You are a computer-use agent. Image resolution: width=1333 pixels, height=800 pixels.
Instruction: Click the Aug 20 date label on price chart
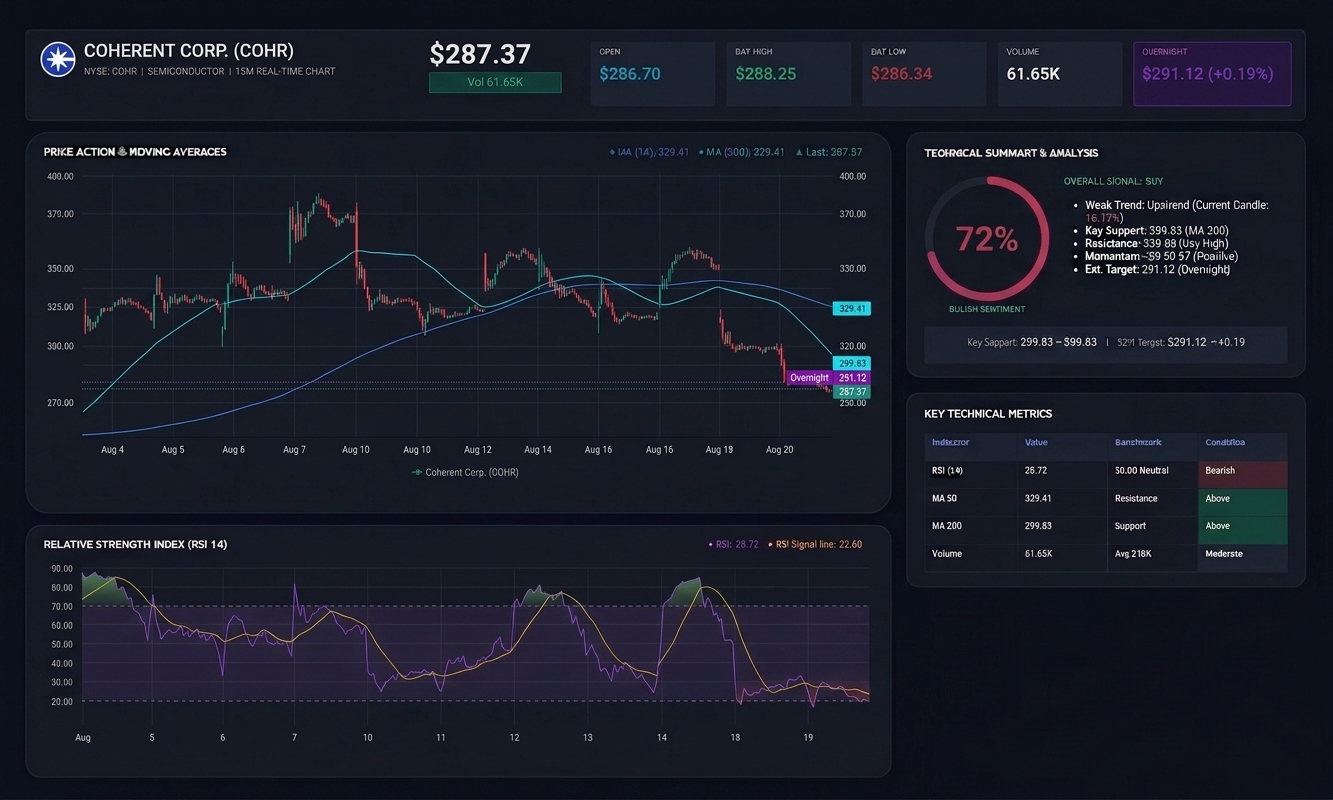(x=780, y=450)
